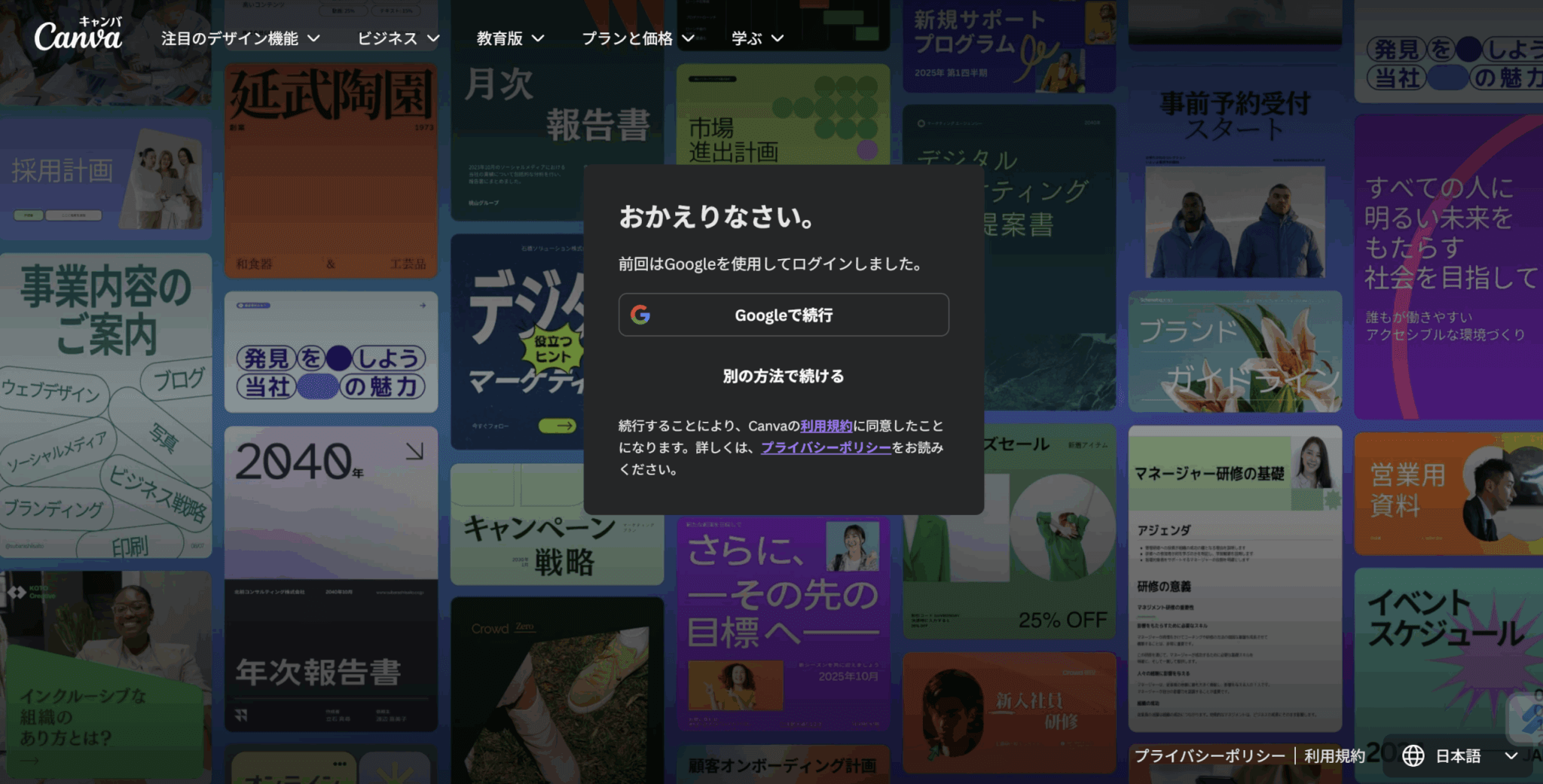Click the Google G icon
The image size is (1543, 784).
click(640, 315)
